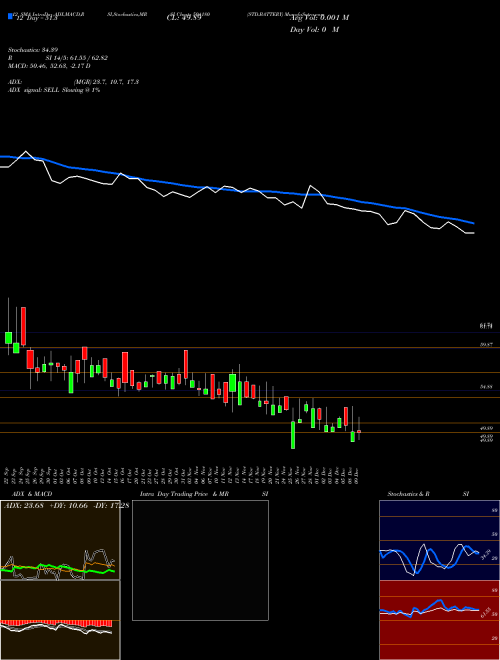
Task: Click the tall green candlestick at the lowest low
Action: (293, 435)
